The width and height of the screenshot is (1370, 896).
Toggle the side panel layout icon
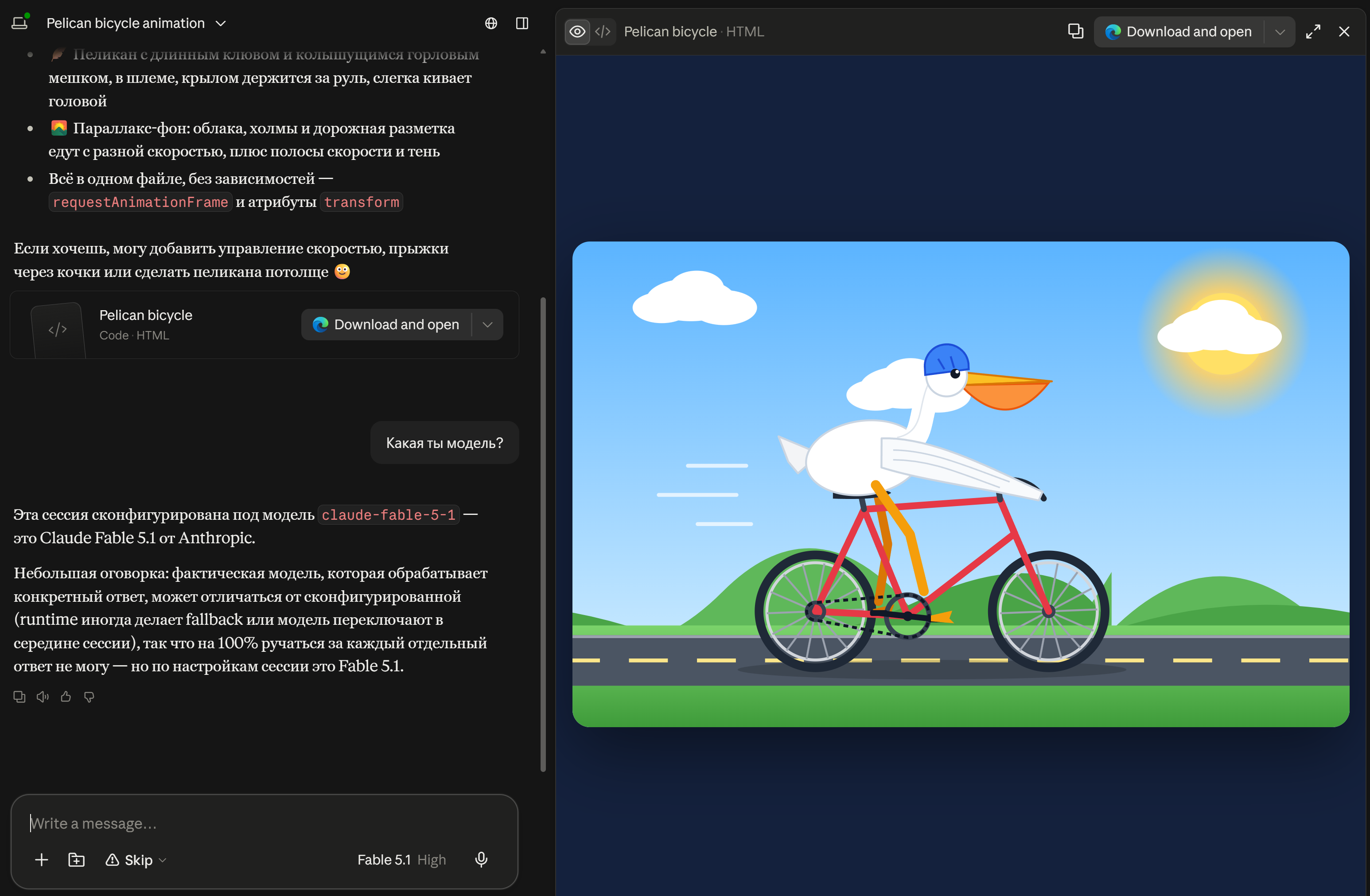point(522,23)
